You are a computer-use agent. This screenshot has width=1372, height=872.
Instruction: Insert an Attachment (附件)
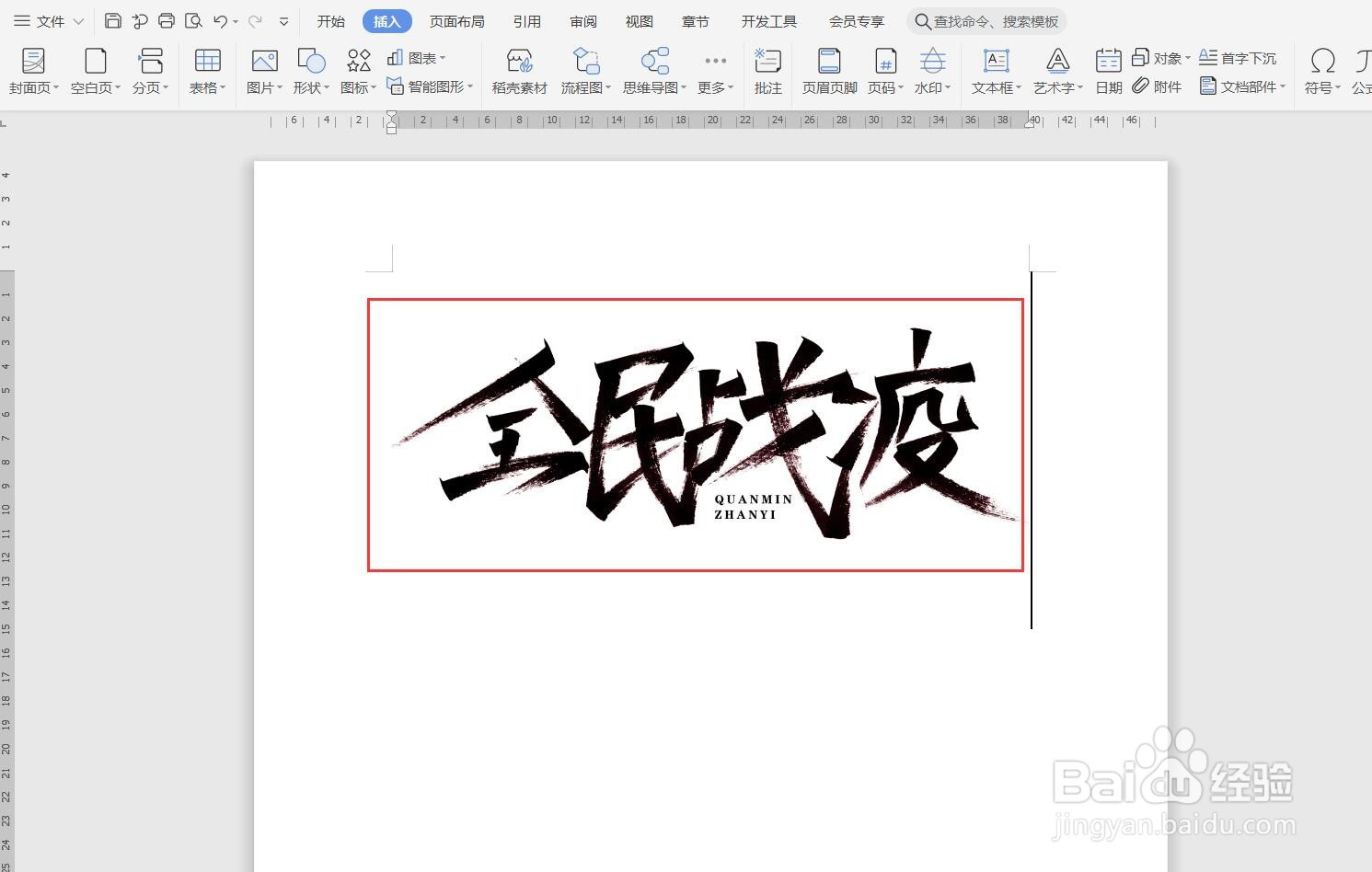[1157, 86]
